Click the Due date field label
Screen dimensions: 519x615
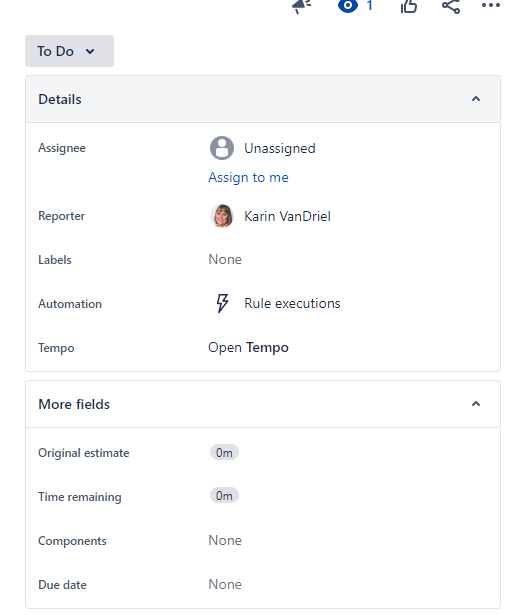click(62, 585)
